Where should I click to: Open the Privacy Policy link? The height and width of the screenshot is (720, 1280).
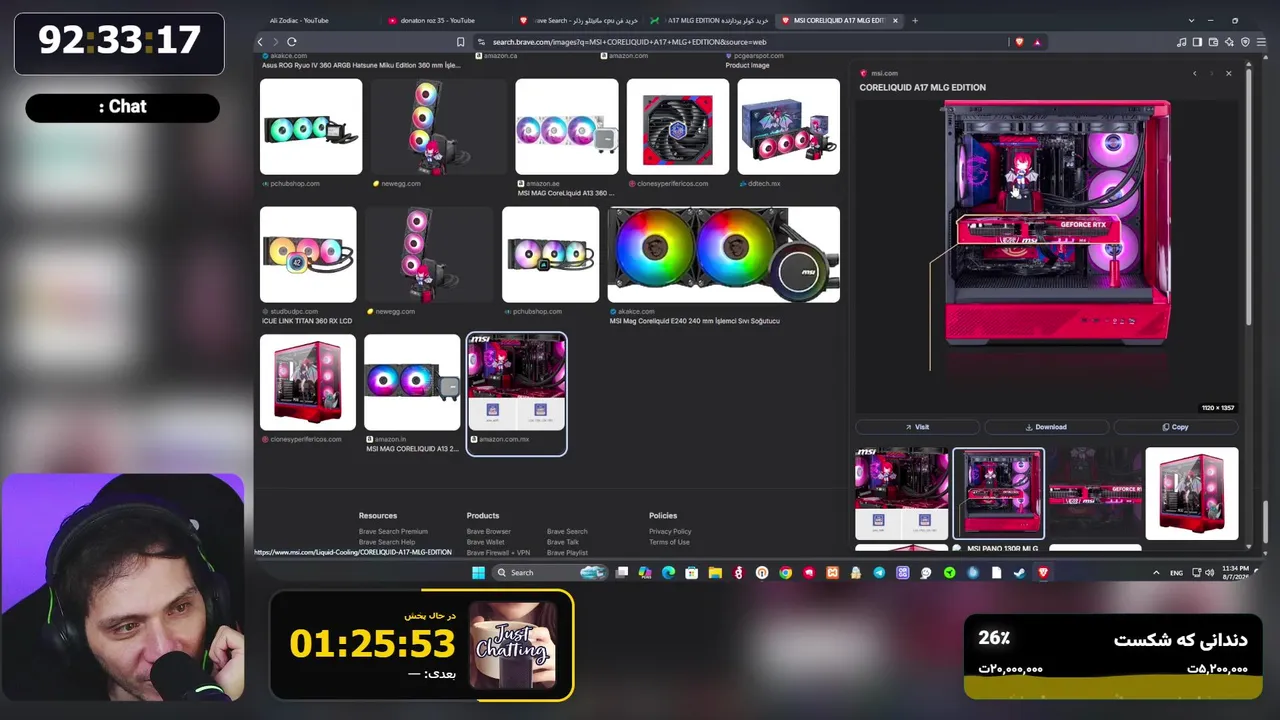pos(670,532)
